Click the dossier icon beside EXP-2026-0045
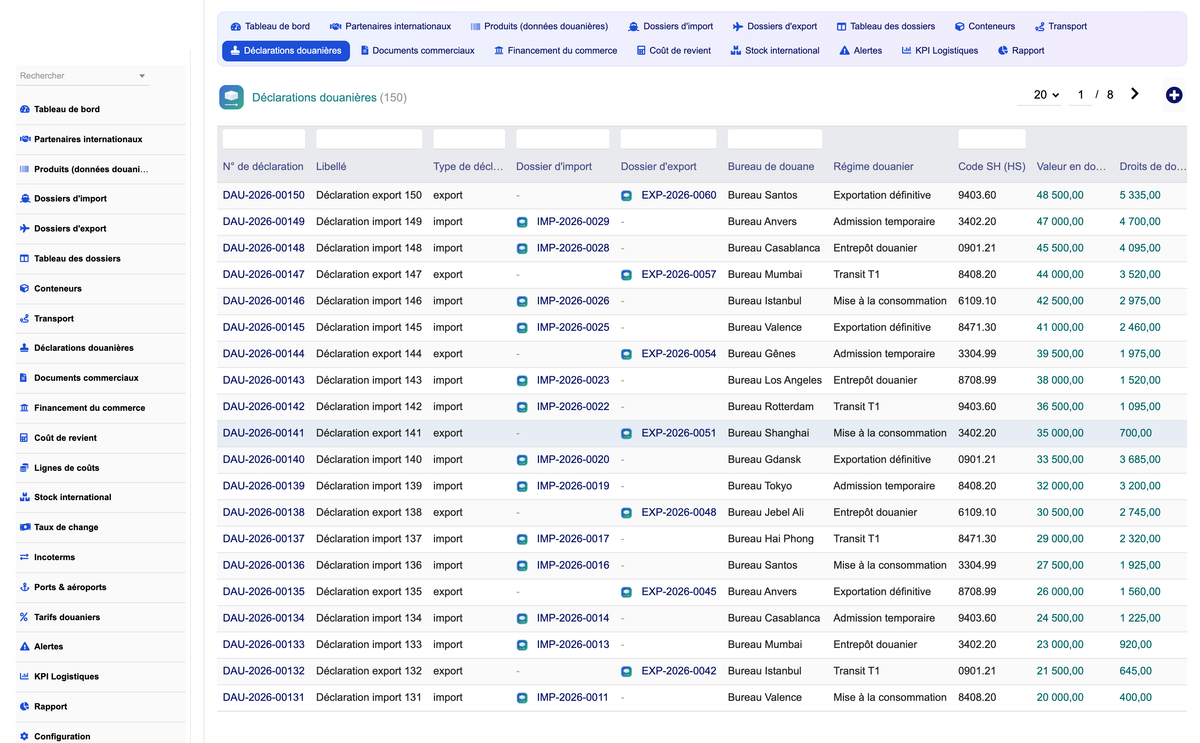 [x=627, y=592]
